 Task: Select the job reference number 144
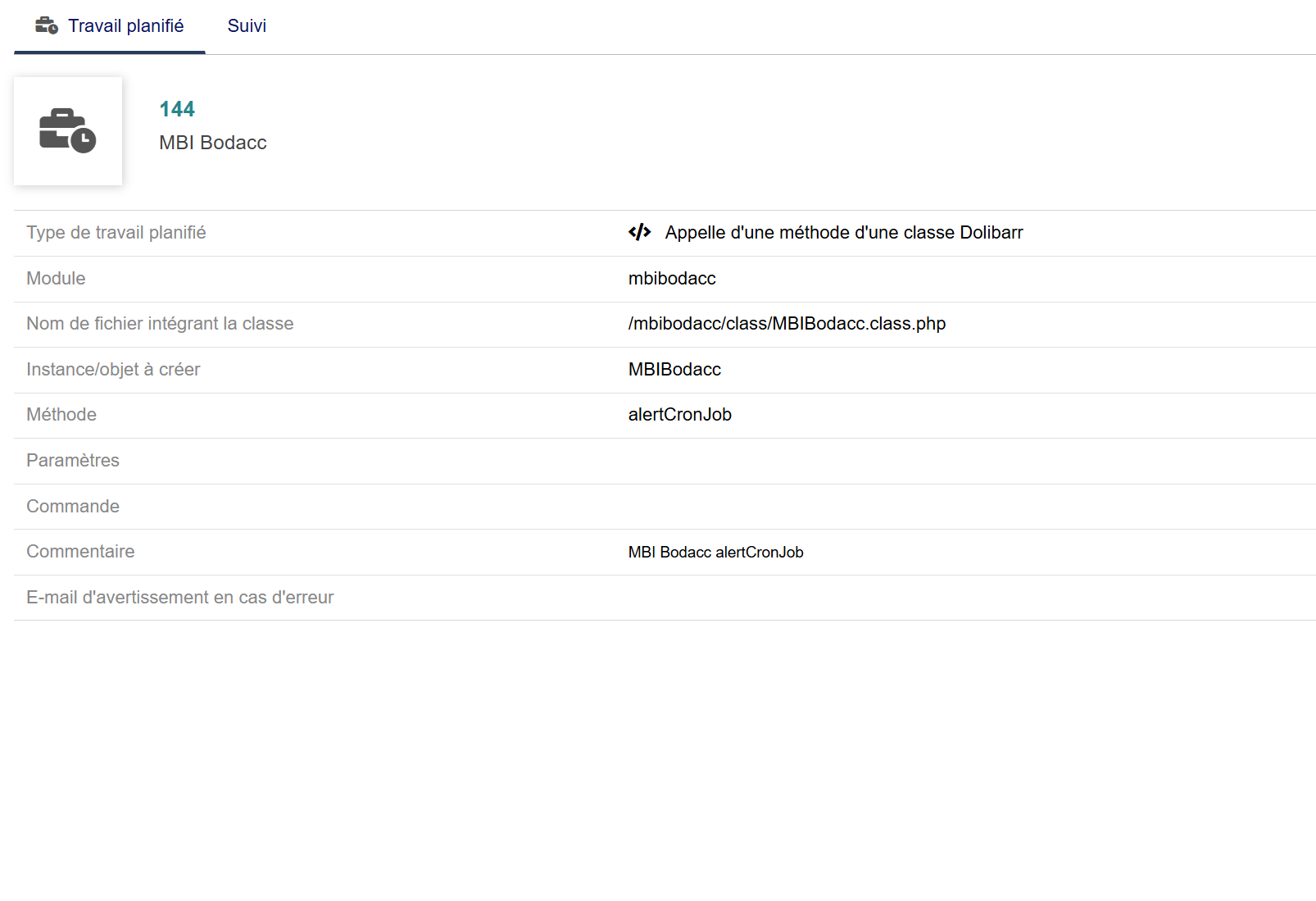coord(177,109)
